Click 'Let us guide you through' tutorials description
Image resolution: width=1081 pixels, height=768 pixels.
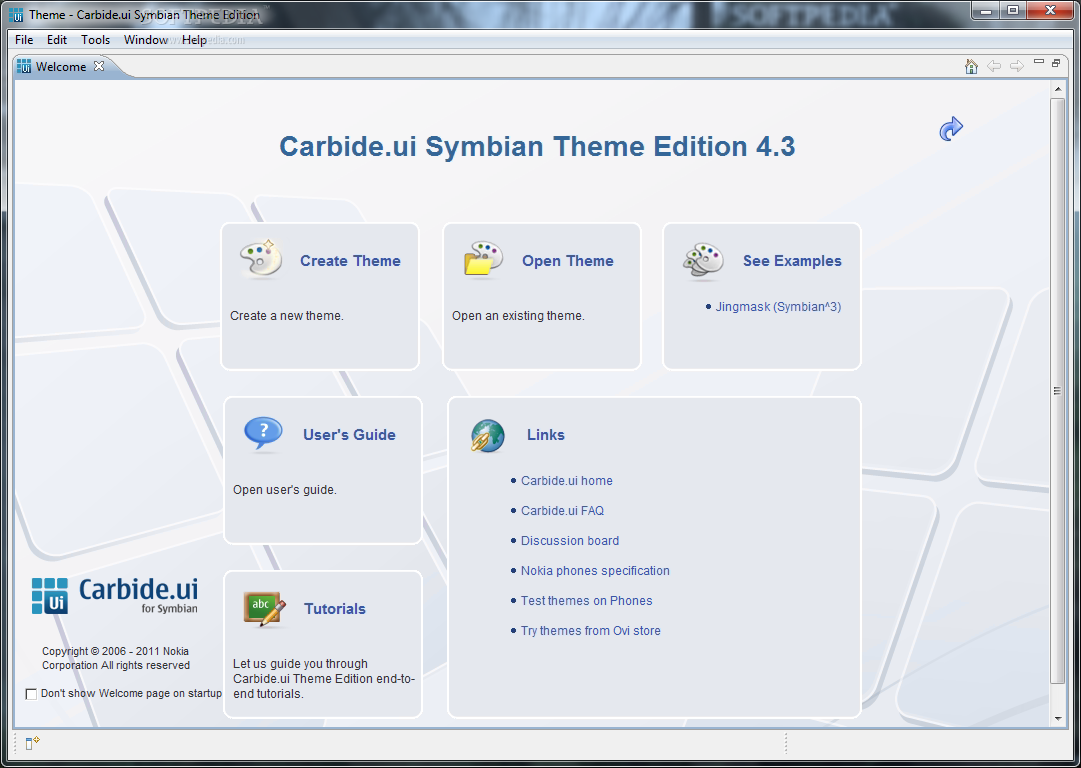324,679
